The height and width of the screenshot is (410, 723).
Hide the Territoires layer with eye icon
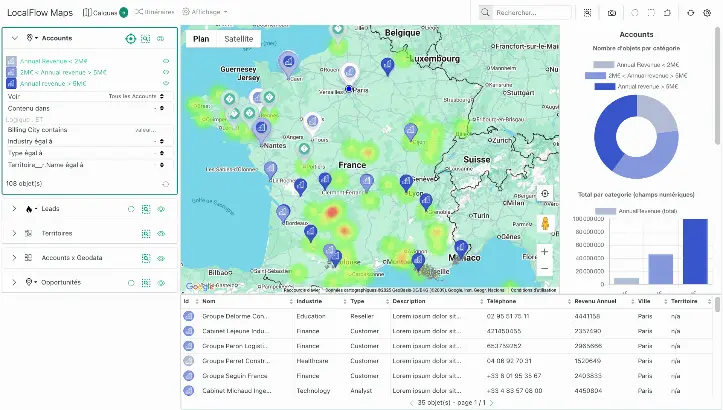[x=161, y=233]
